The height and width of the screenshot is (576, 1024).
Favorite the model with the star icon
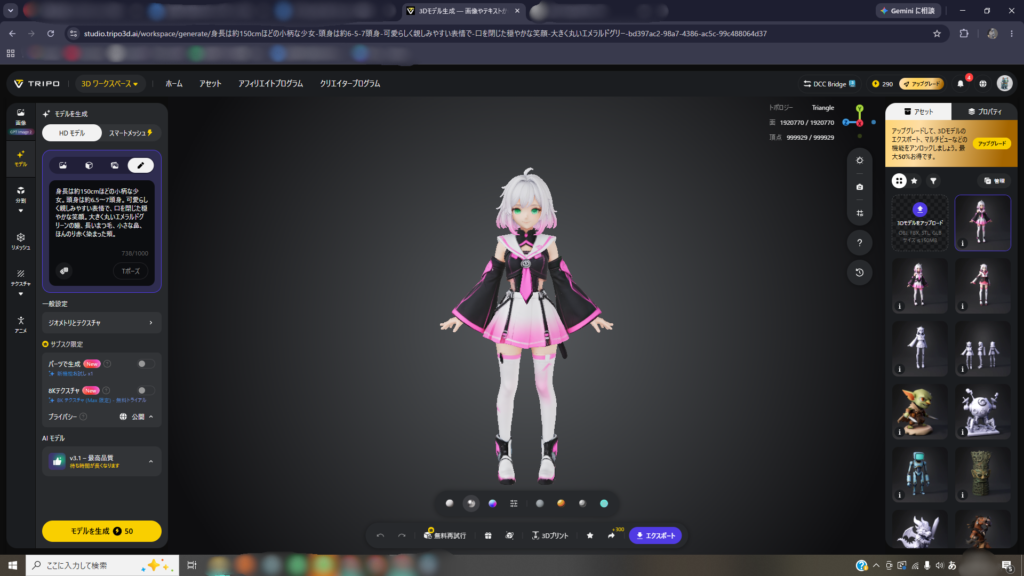click(x=590, y=536)
